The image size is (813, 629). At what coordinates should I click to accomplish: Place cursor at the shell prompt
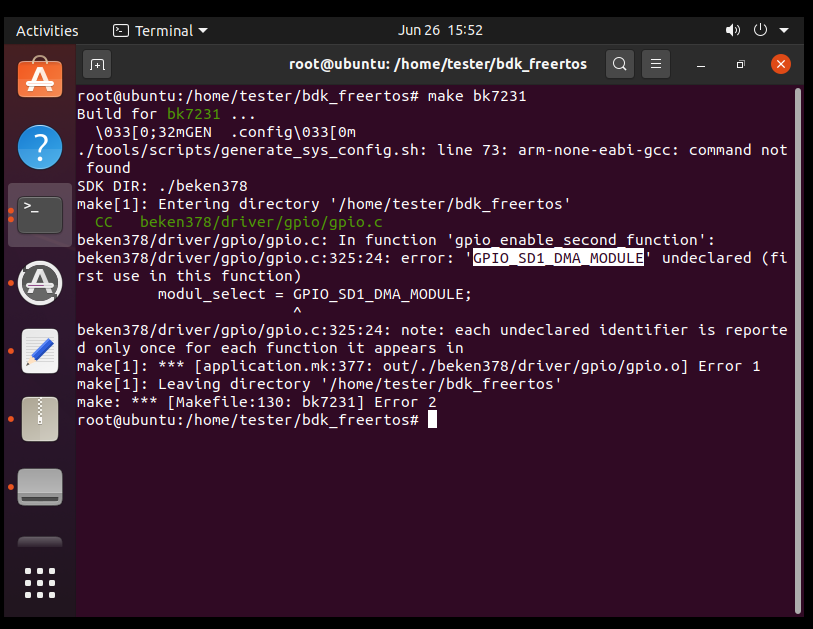pyautogui.click(x=432, y=419)
